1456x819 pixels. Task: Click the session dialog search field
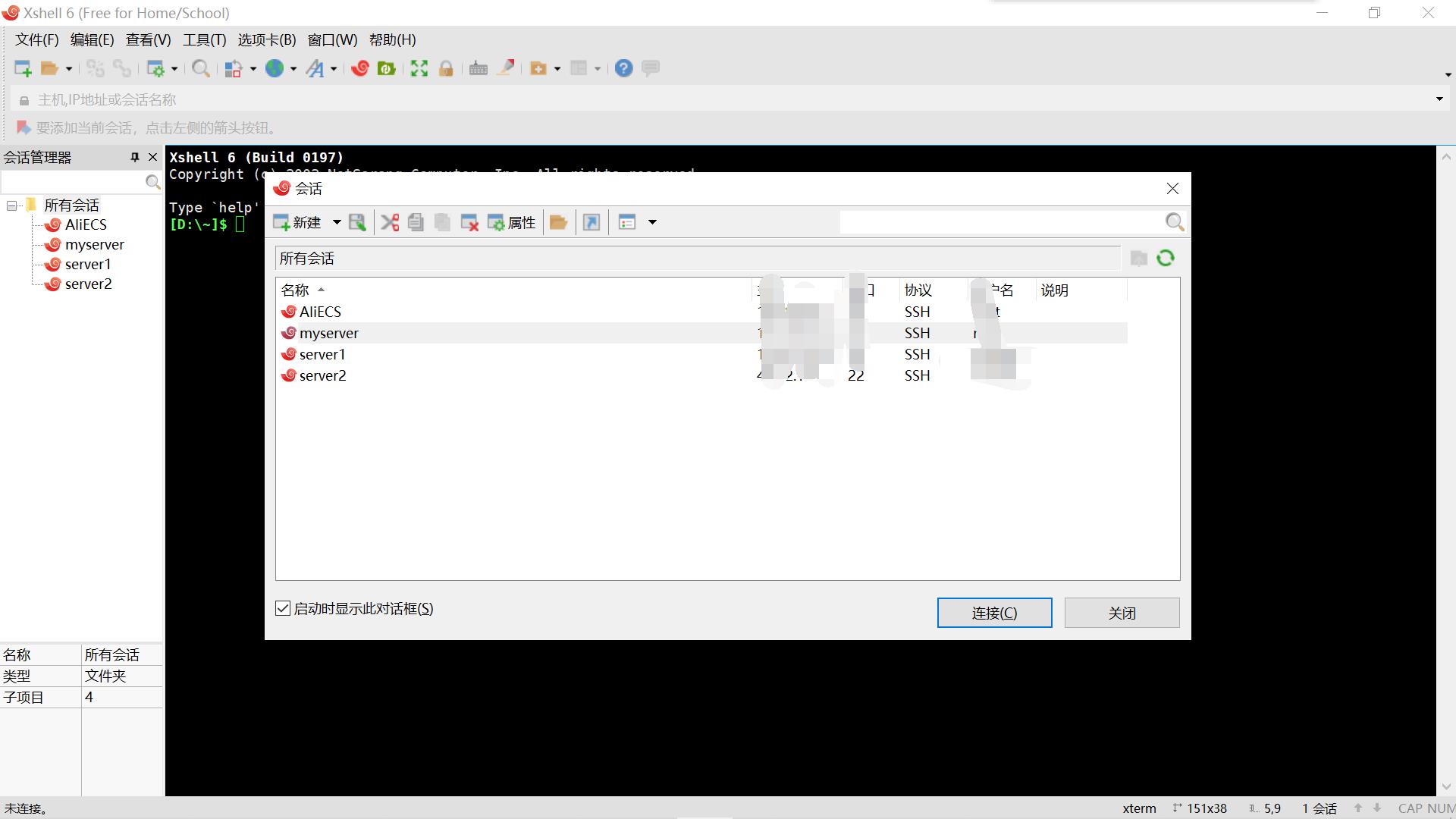[x=1001, y=222]
